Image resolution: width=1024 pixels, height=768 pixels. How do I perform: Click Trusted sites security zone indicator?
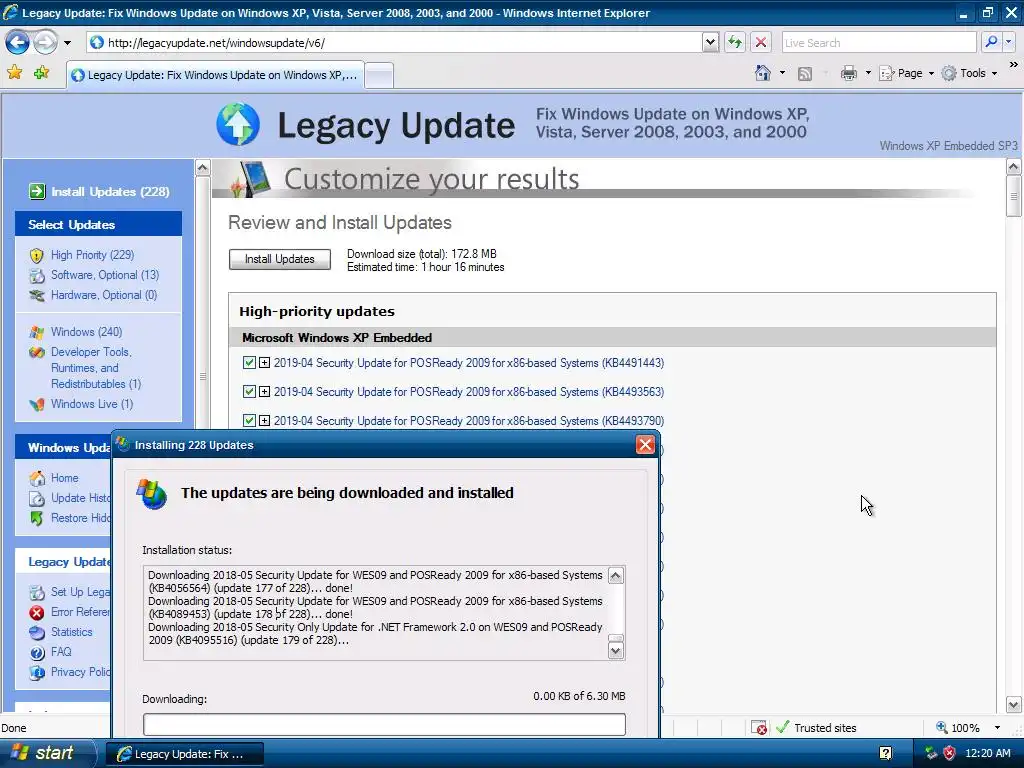click(x=816, y=728)
